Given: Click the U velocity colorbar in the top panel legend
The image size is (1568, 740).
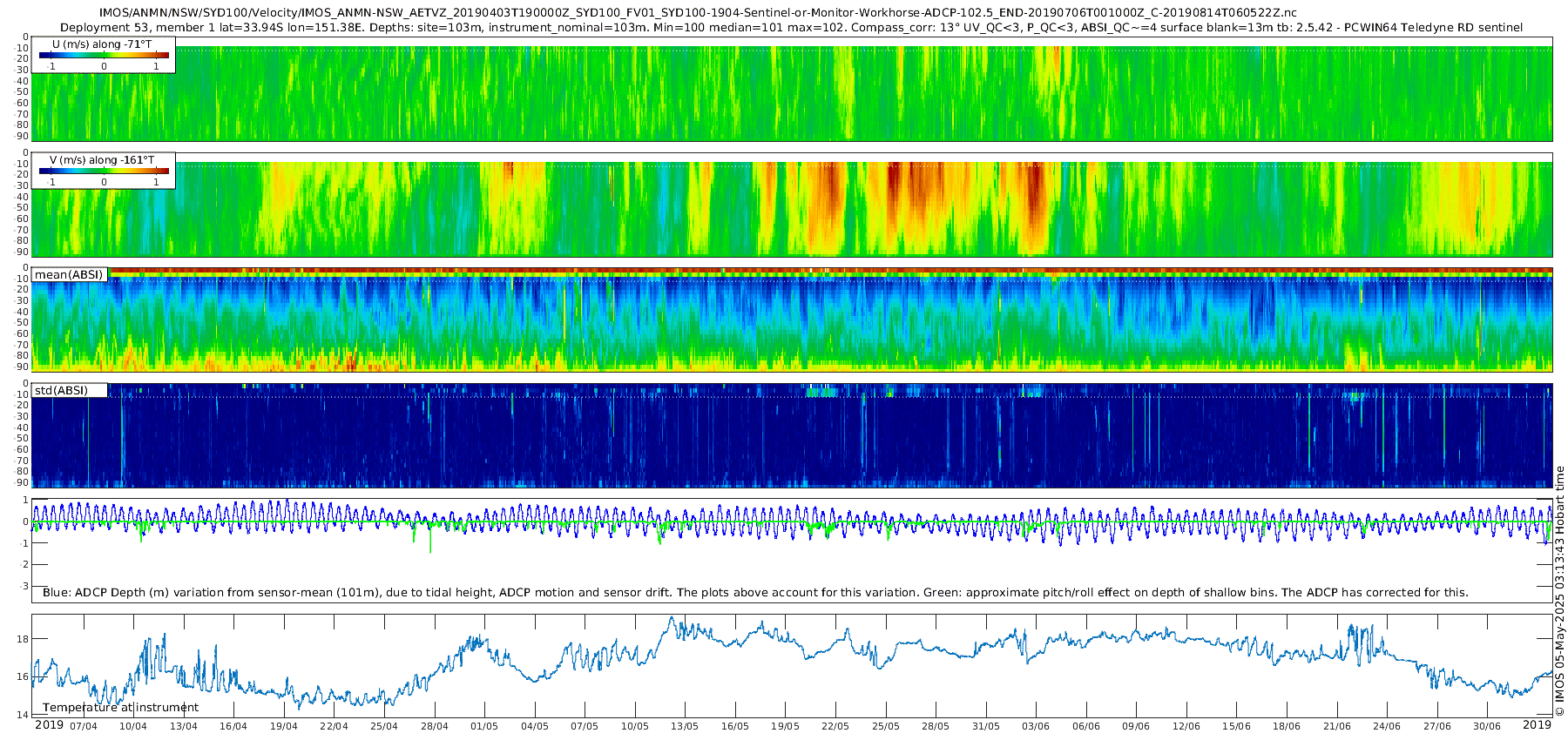Looking at the screenshot, I should (x=104, y=56).
